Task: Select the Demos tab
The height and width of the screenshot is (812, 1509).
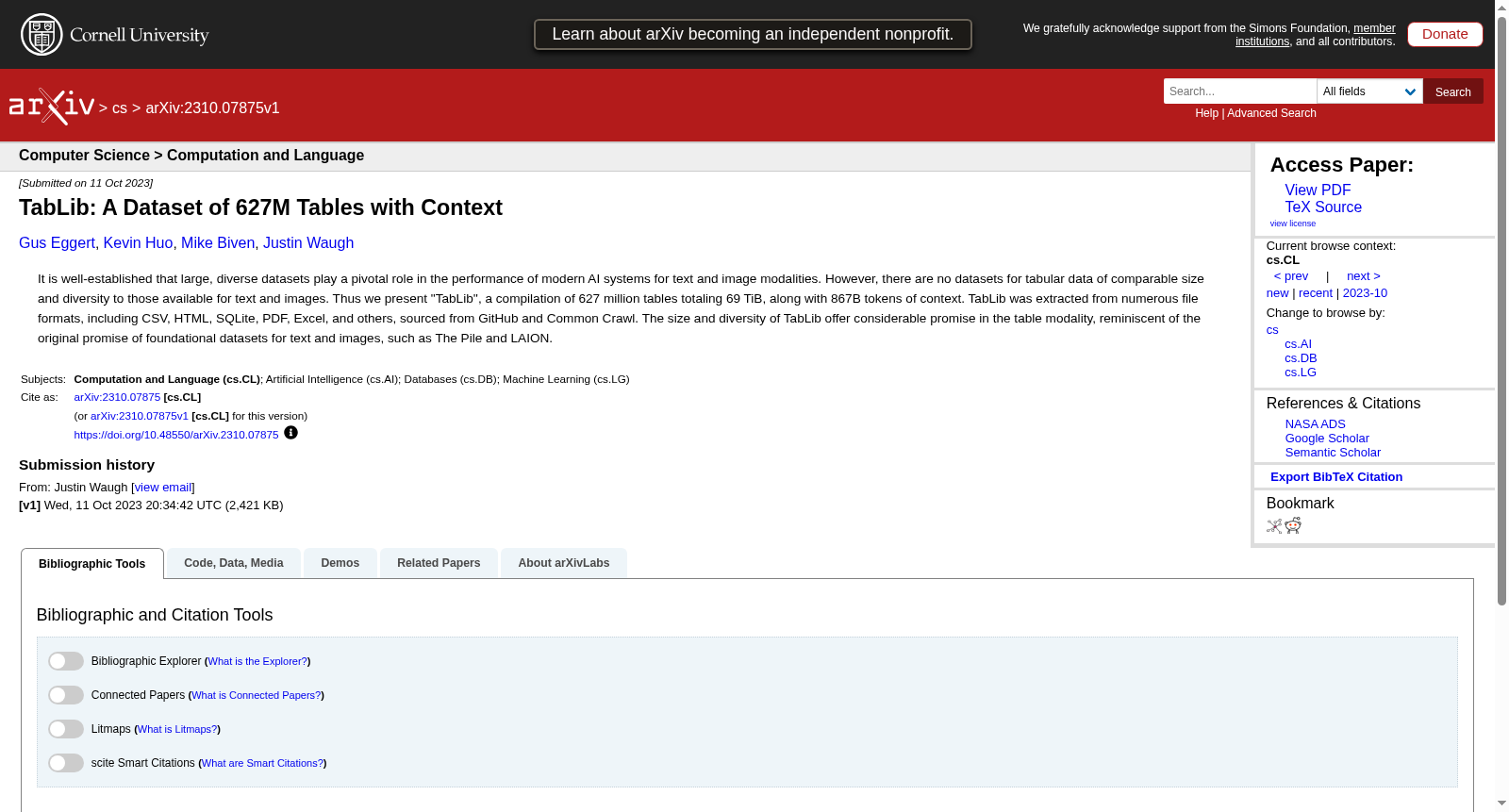Action: 340,563
